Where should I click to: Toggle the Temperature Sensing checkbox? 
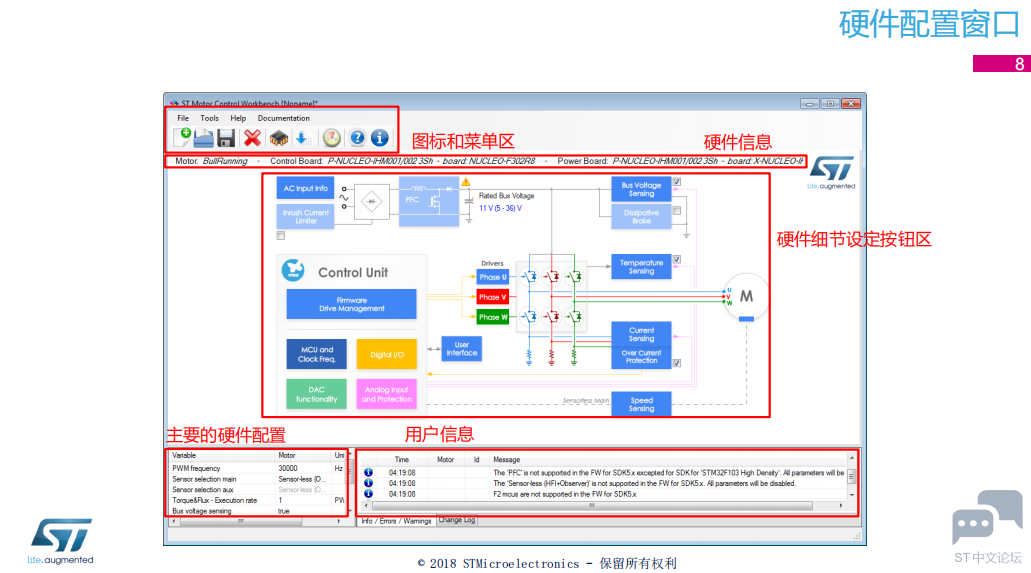coord(677,260)
